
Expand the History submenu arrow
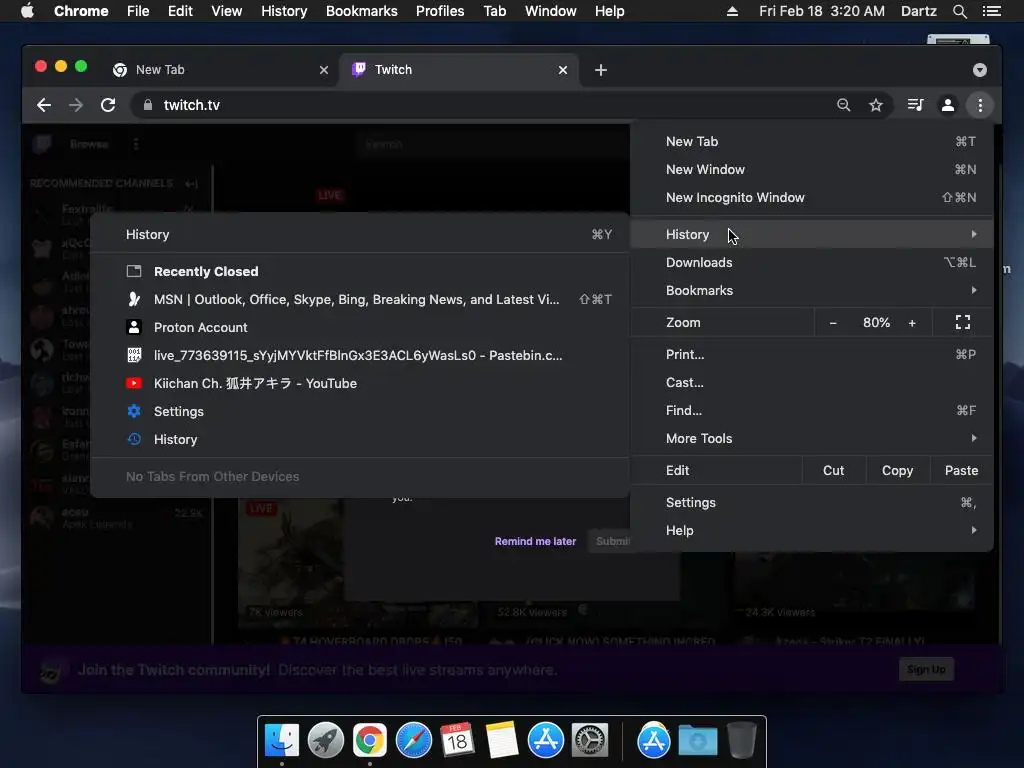(x=974, y=234)
